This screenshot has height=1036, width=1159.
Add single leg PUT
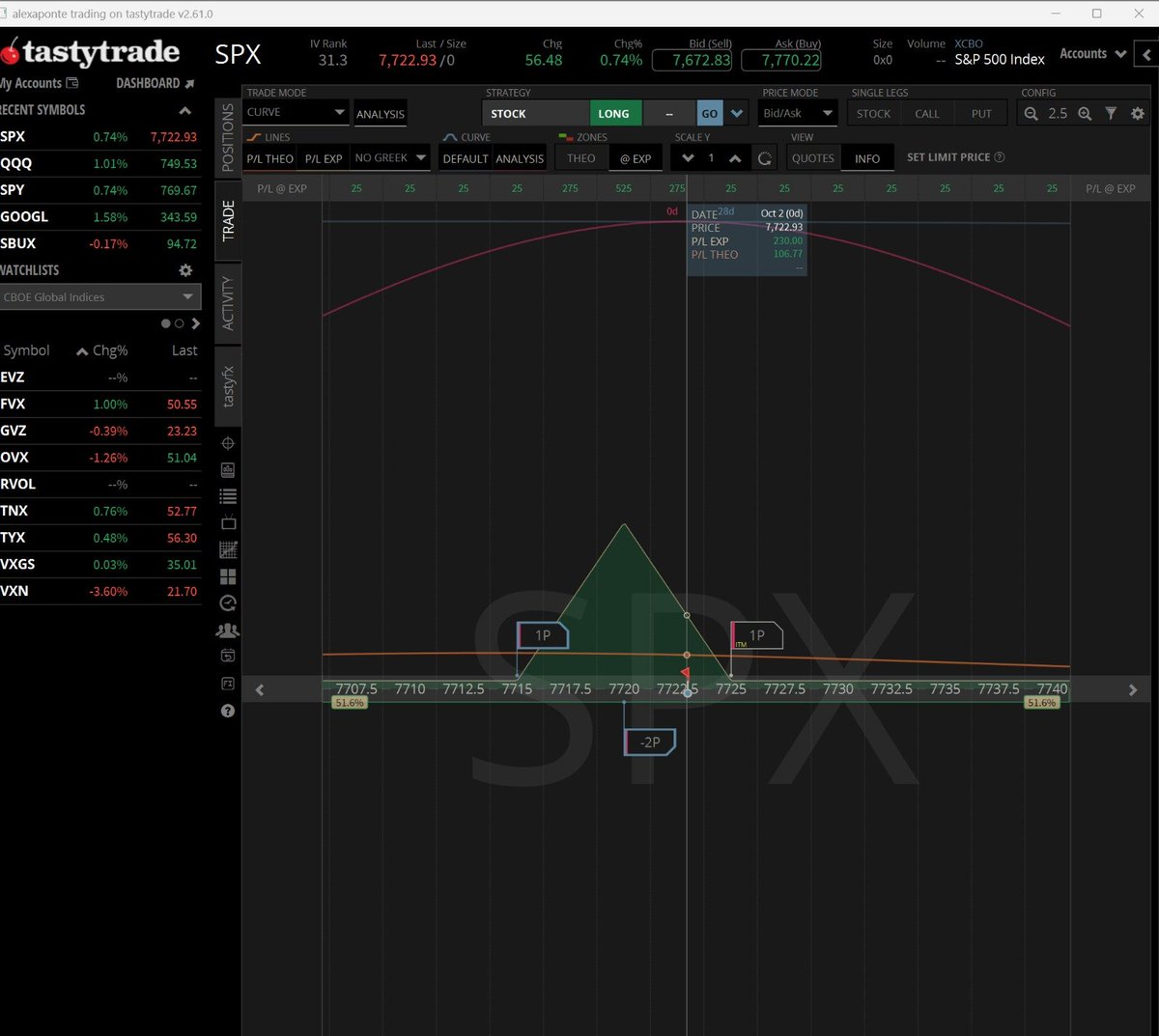tap(981, 114)
